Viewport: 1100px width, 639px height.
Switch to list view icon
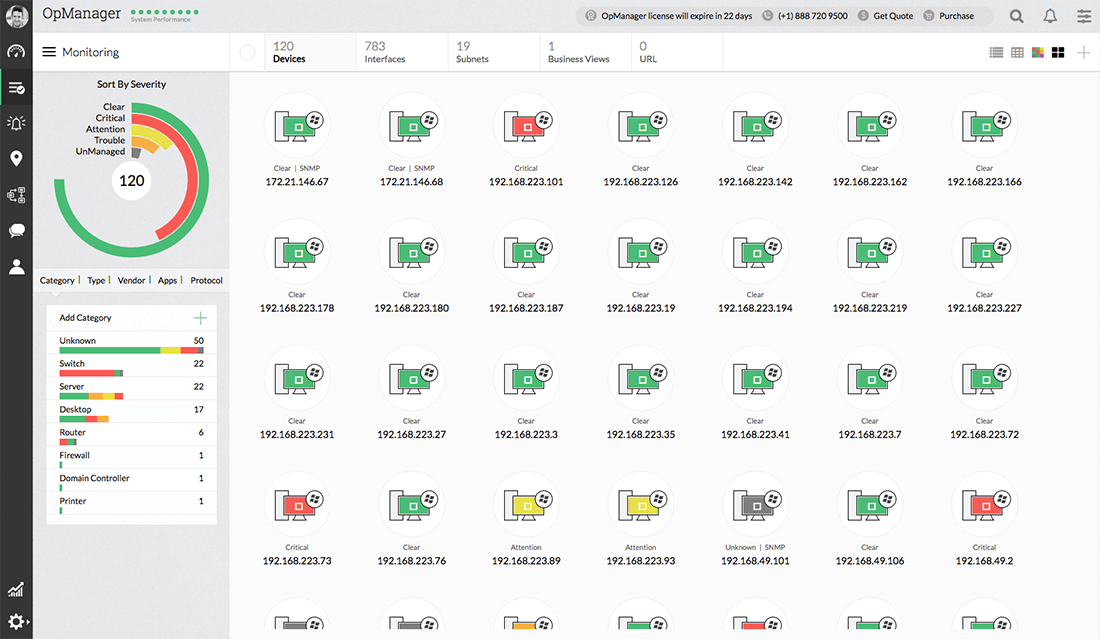coord(996,53)
